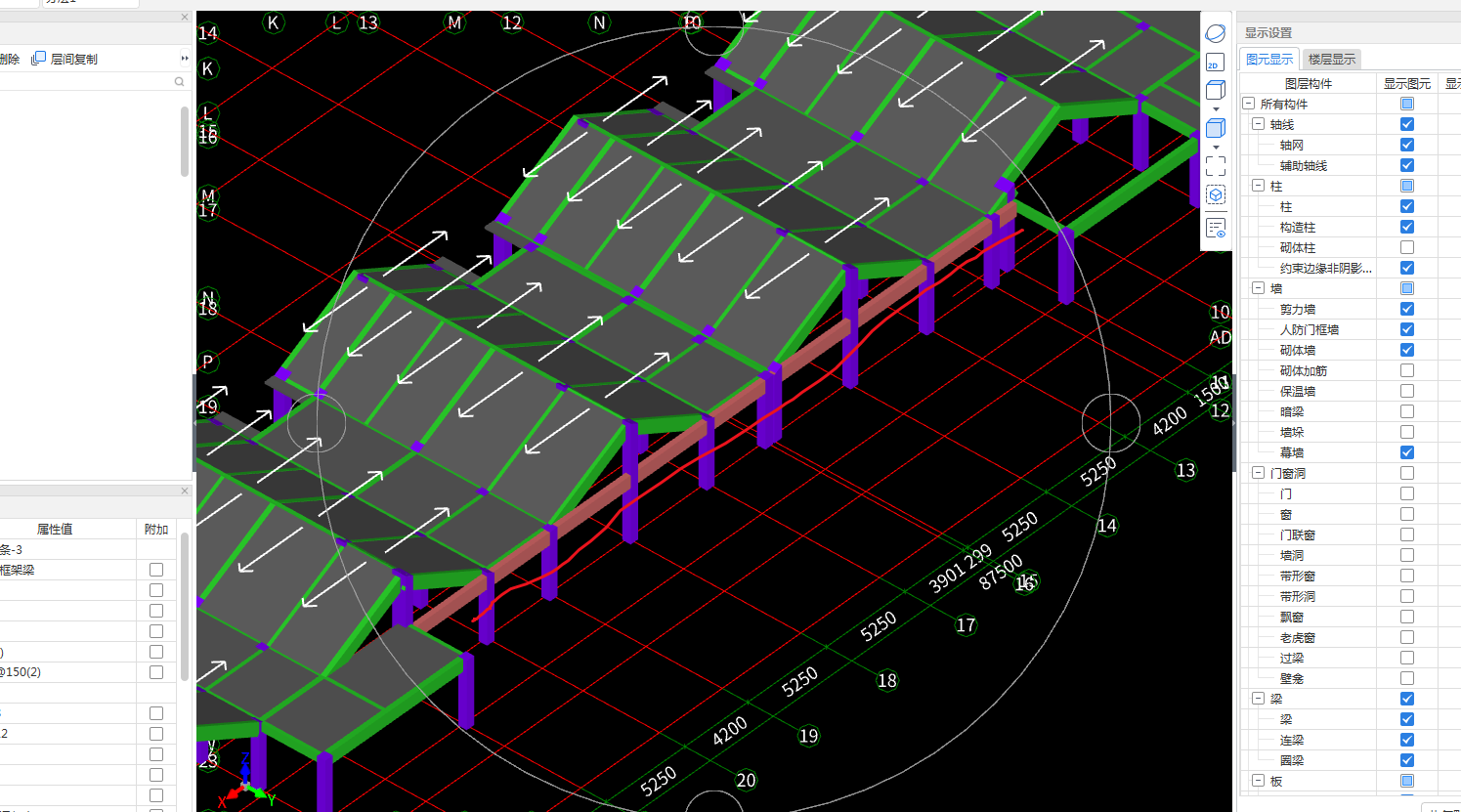Image resolution: width=1461 pixels, height=812 pixels.
Task: Uncheck 圈梁 display checkbox
Action: pos(1407,760)
